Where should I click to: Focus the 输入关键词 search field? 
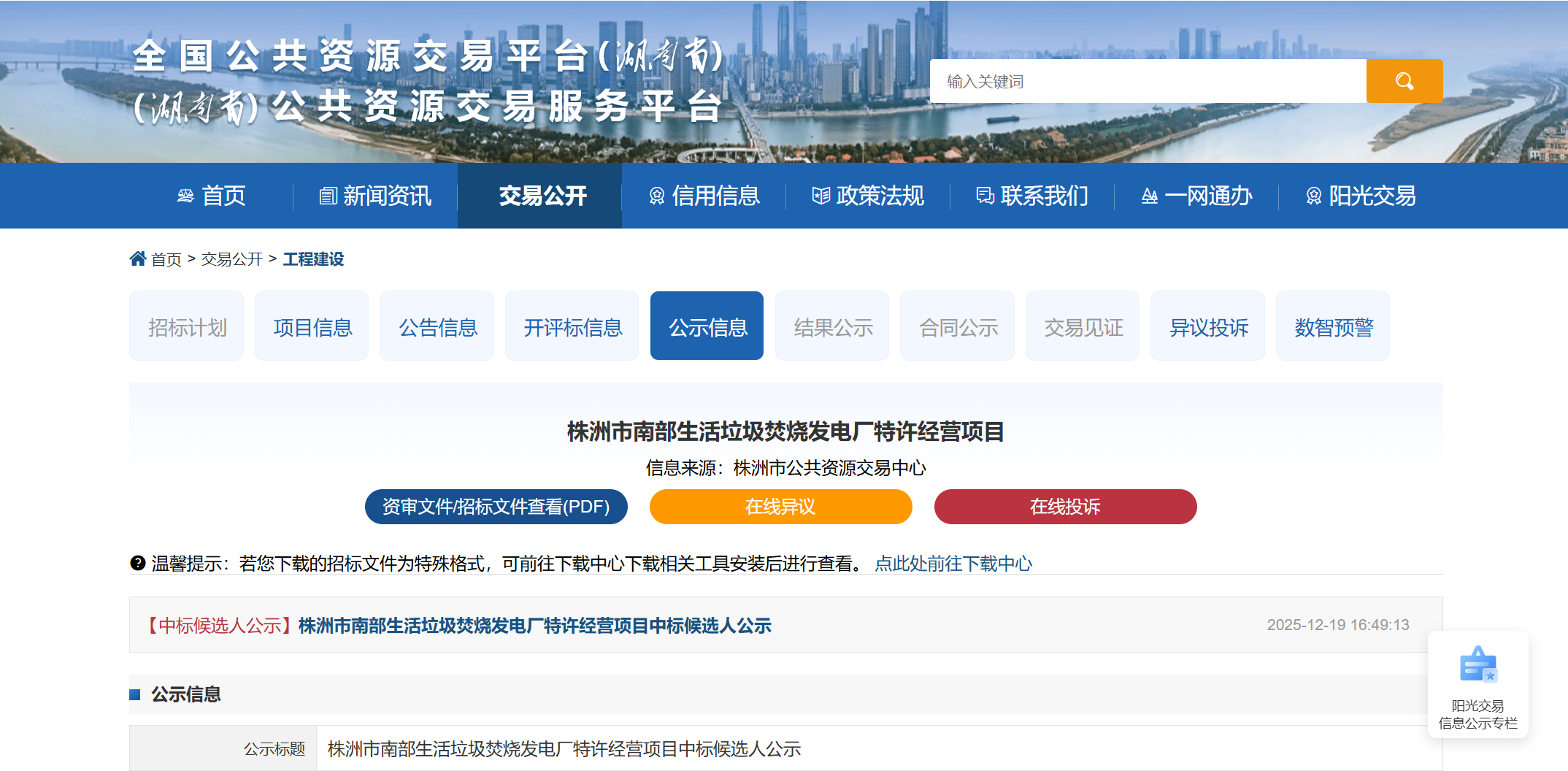1148,81
